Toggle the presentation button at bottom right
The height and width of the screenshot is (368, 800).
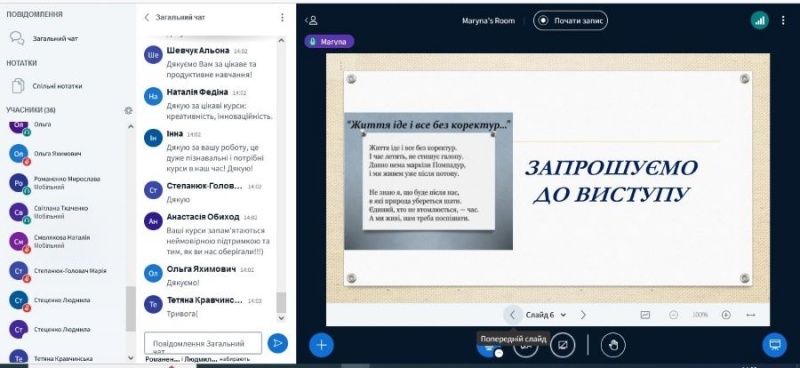pyautogui.click(x=774, y=345)
